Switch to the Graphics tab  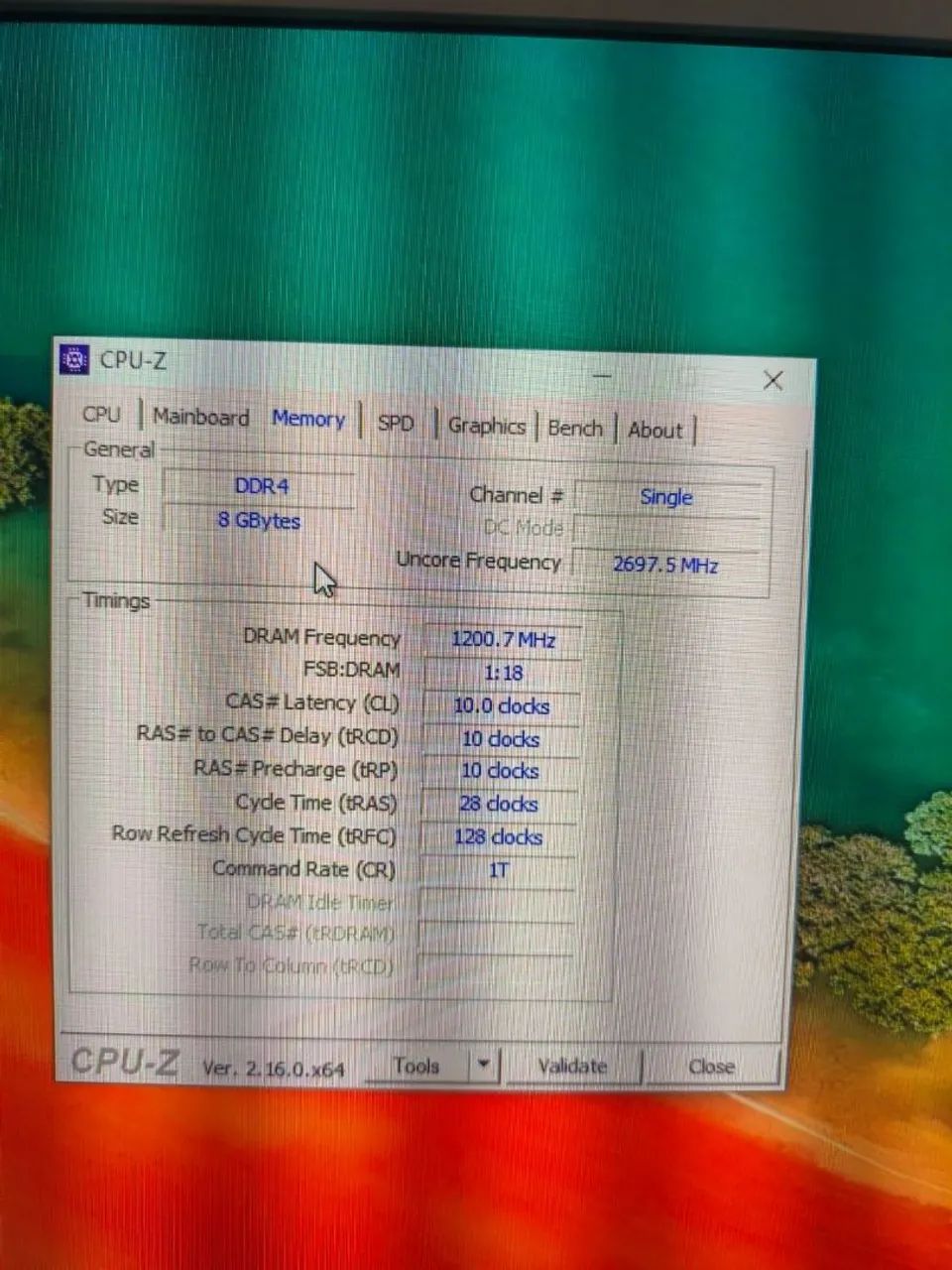point(486,426)
